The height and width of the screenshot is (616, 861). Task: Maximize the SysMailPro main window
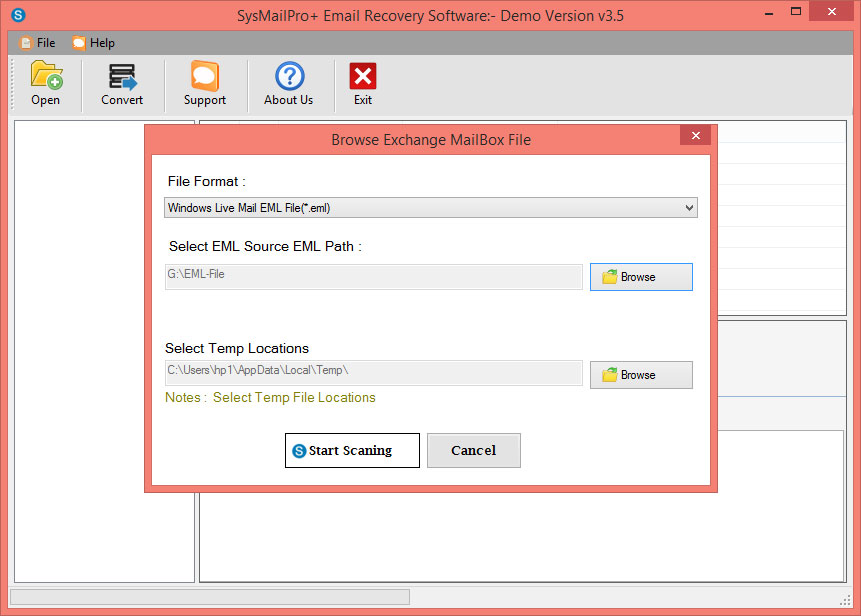(796, 12)
